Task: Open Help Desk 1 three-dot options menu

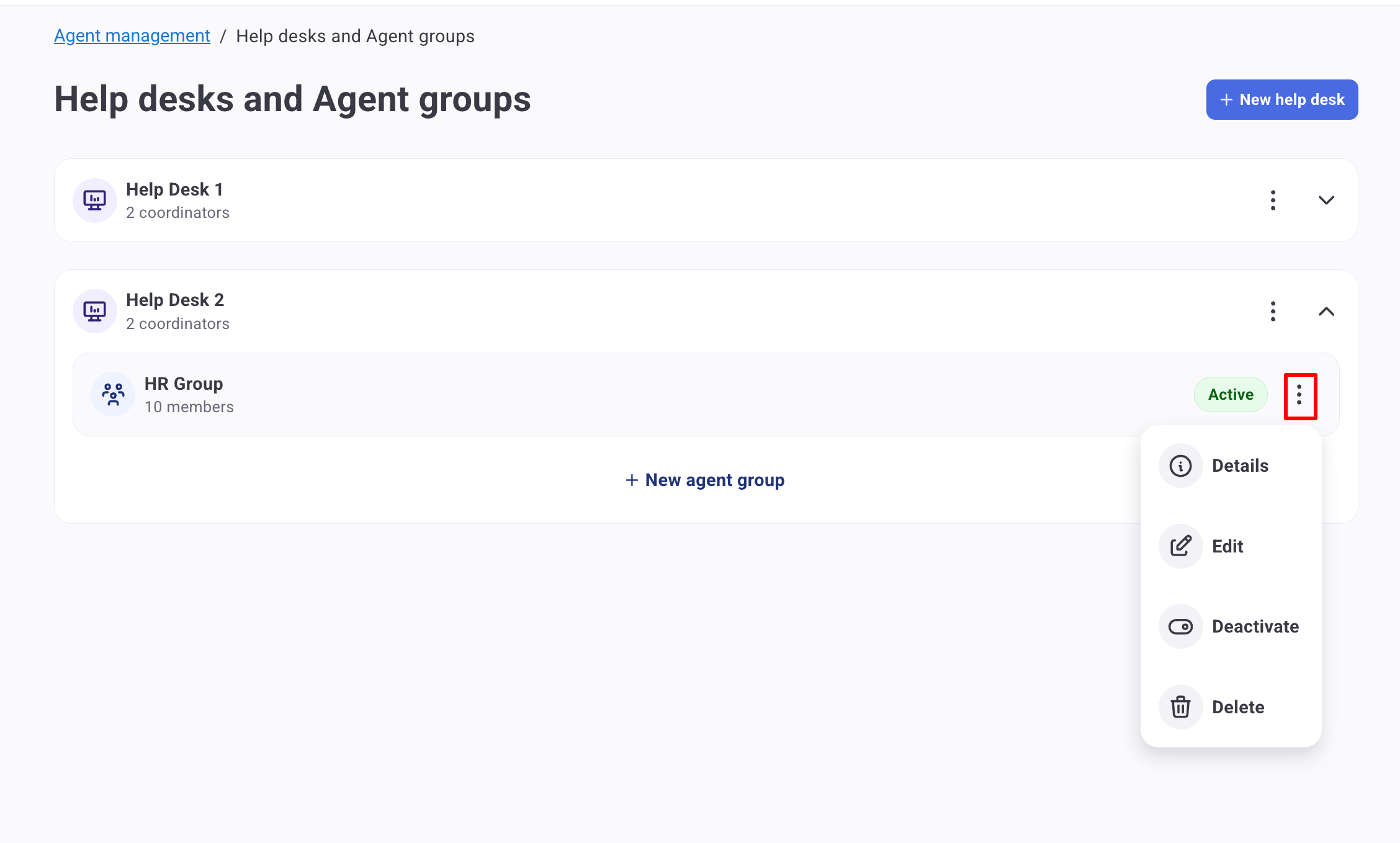Action: click(1273, 200)
